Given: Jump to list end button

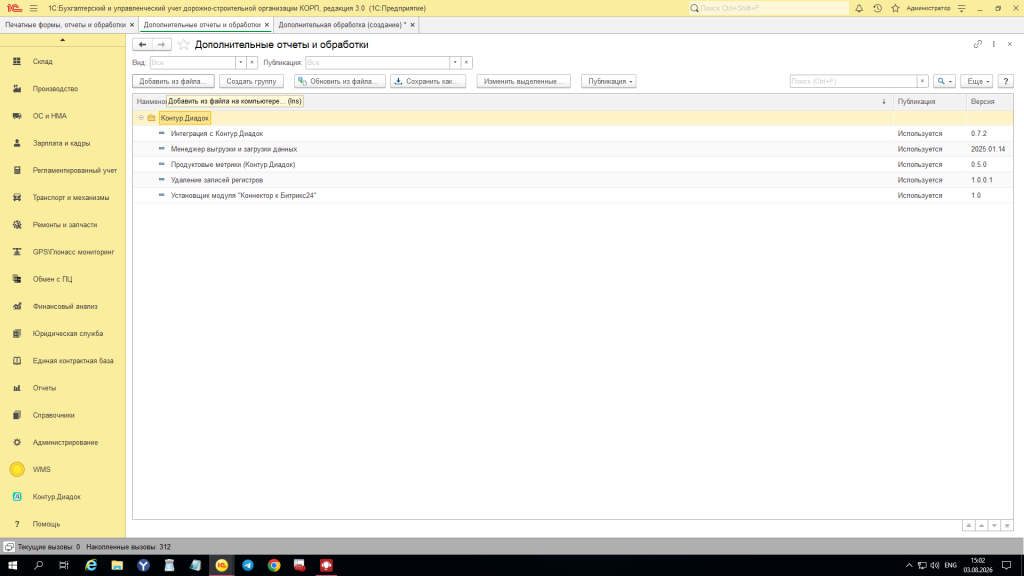Looking at the screenshot, I should click(x=1007, y=526).
